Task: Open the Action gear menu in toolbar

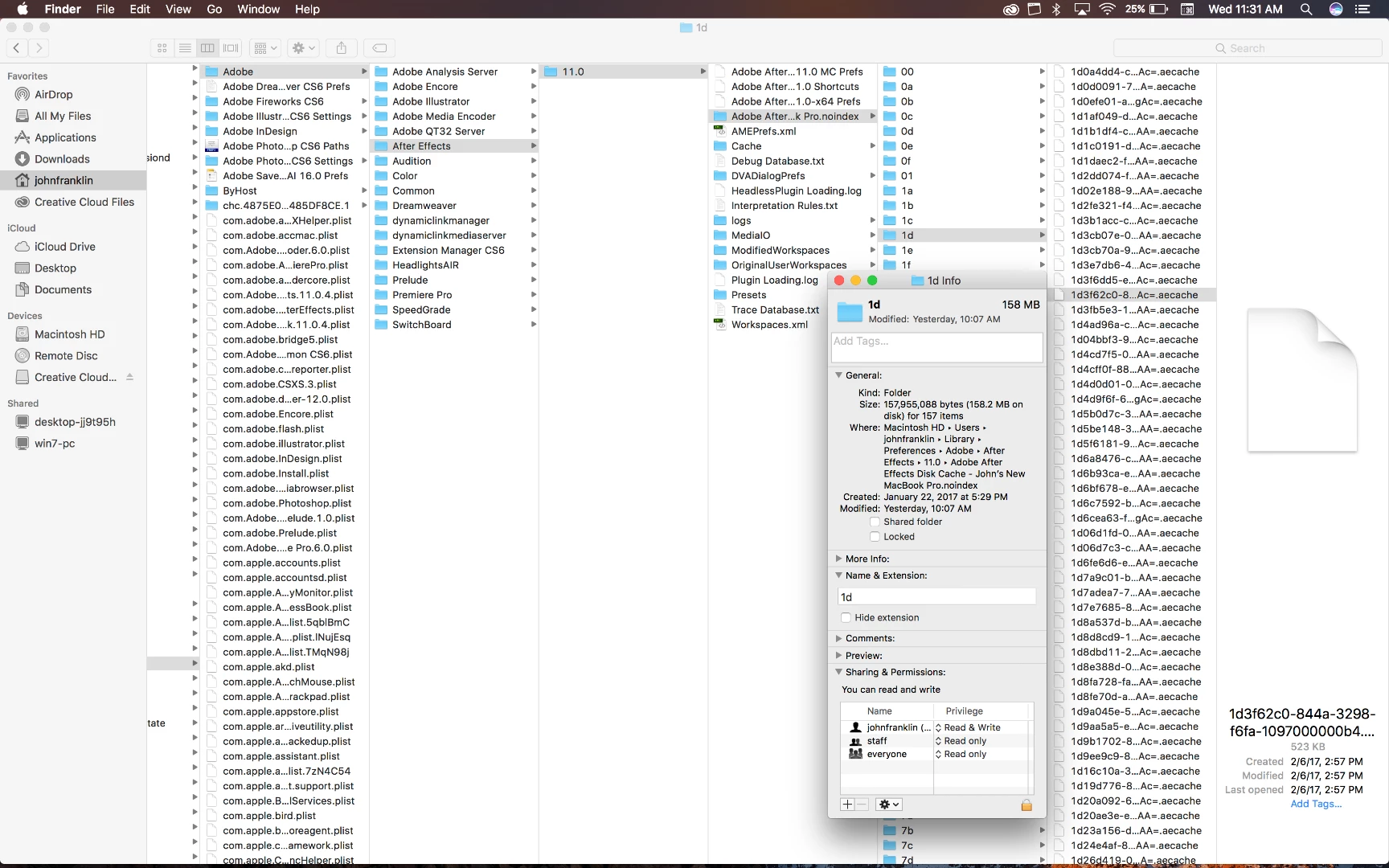Action: [x=304, y=48]
